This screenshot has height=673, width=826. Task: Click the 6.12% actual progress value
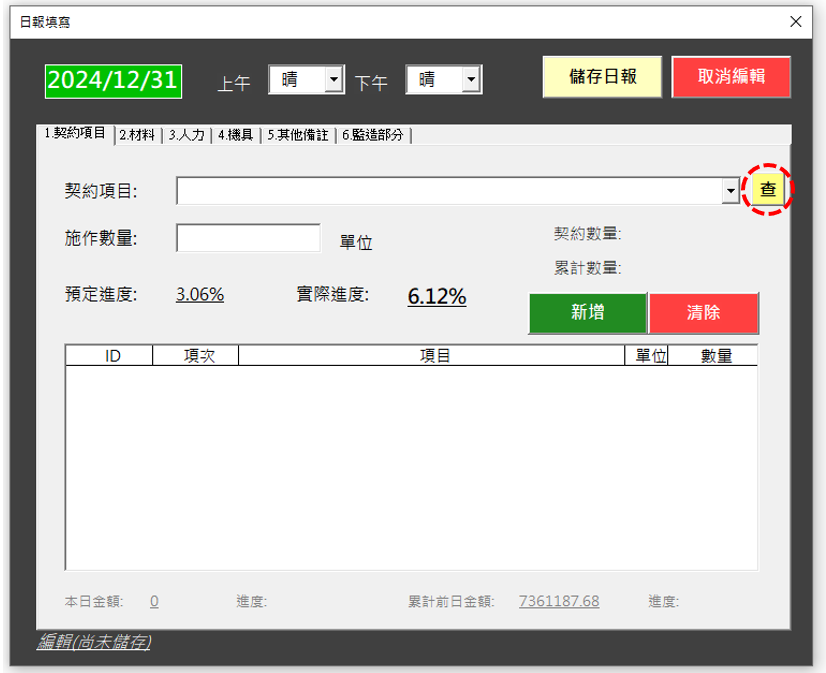(437, 296)
